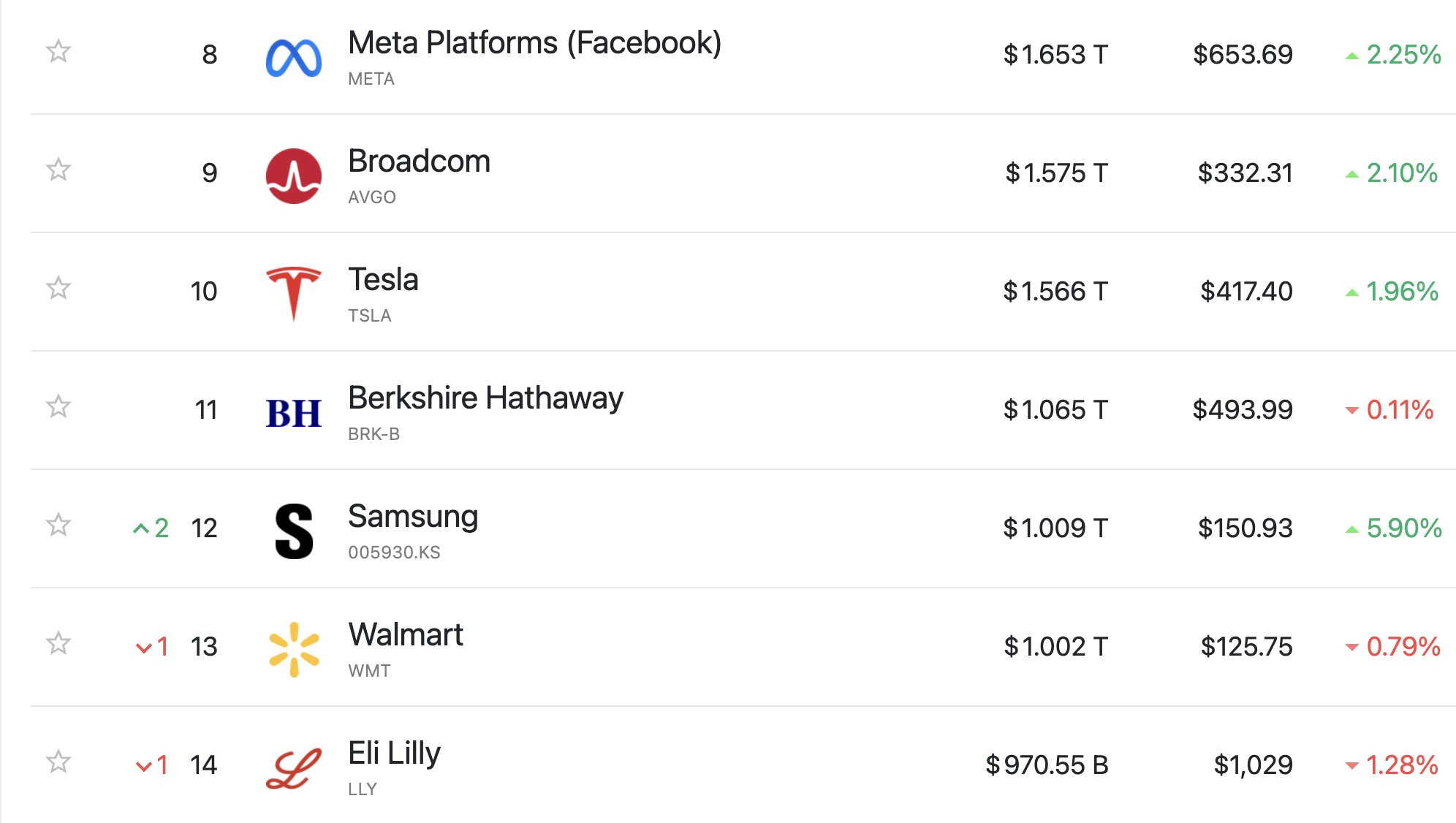Image resolution: width=1456 pixels, height=823 pixels.
Task: Toggle the favorite star for Samsung
Action: [x=58, y=526]
